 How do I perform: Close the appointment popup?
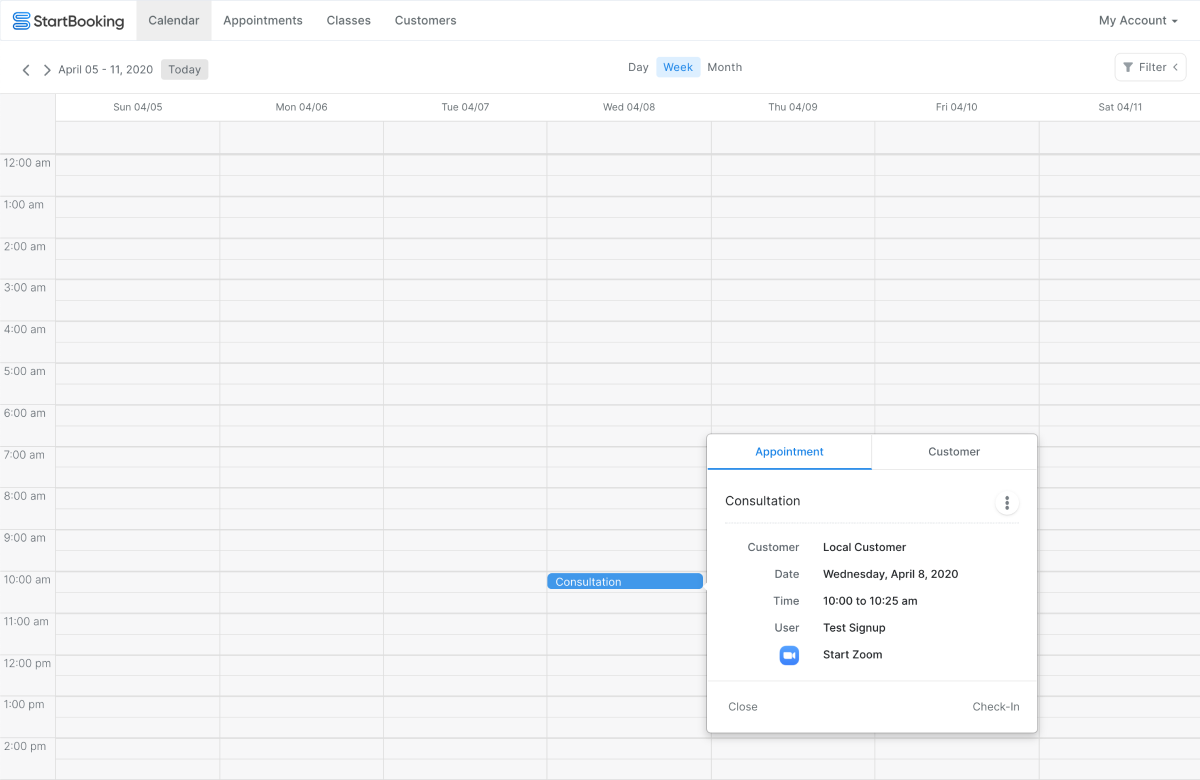[743, 707]
